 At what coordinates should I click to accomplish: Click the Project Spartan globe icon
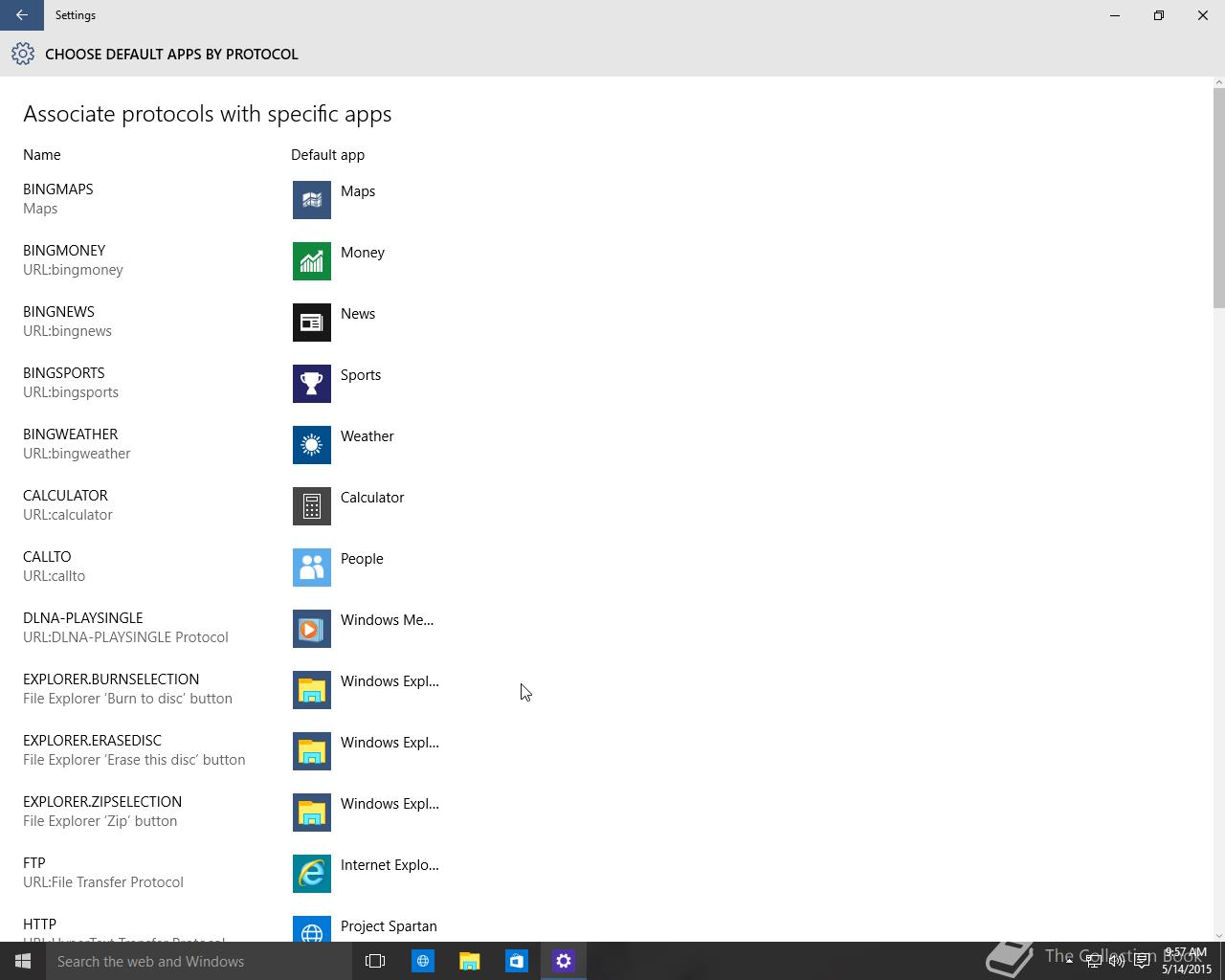click(x=312, y=929)
